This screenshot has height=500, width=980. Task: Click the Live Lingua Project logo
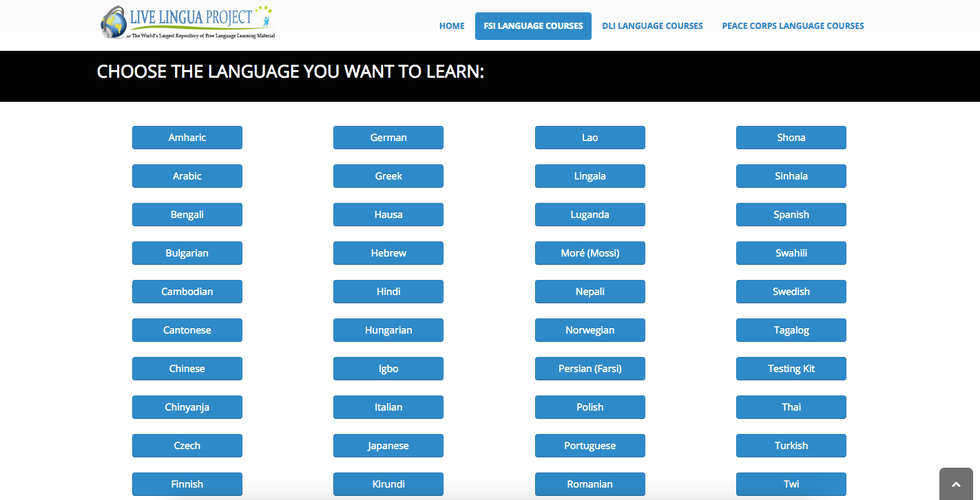click(188, 22)
